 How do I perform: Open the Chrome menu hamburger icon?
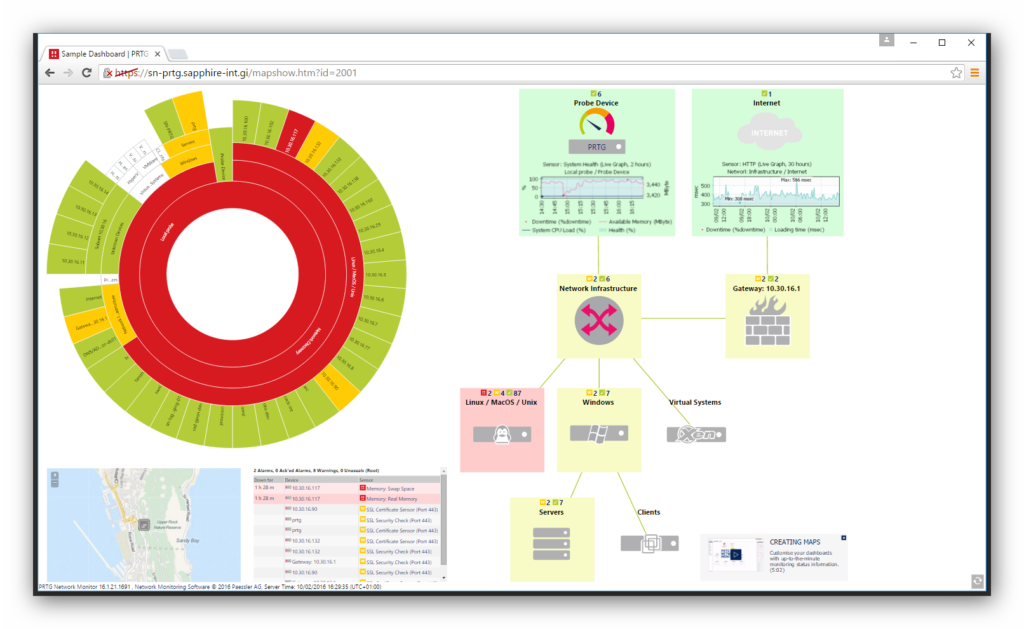point(974,73)
